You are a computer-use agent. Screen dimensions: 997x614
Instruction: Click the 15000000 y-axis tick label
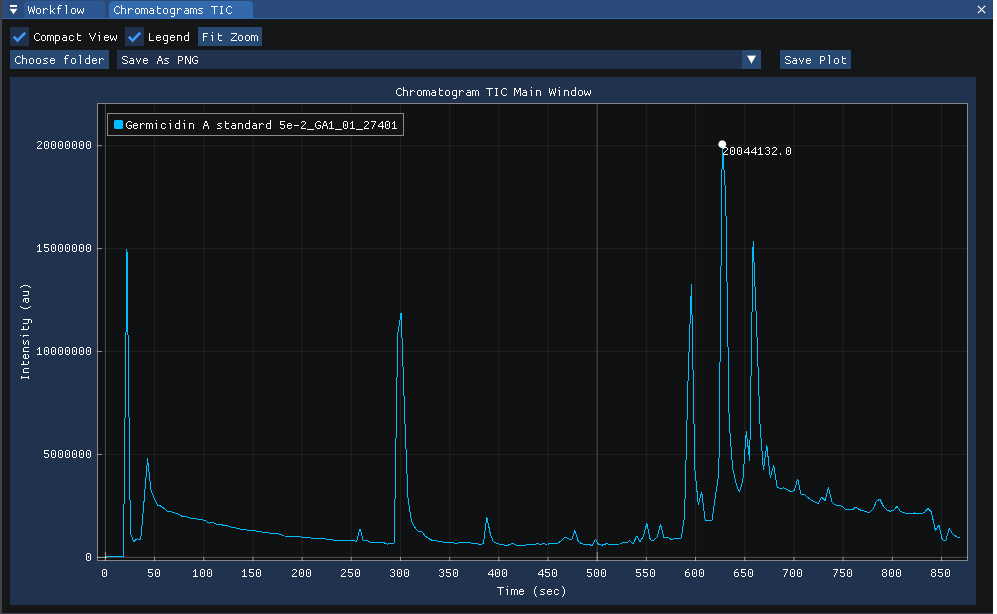tap(64, 248)
